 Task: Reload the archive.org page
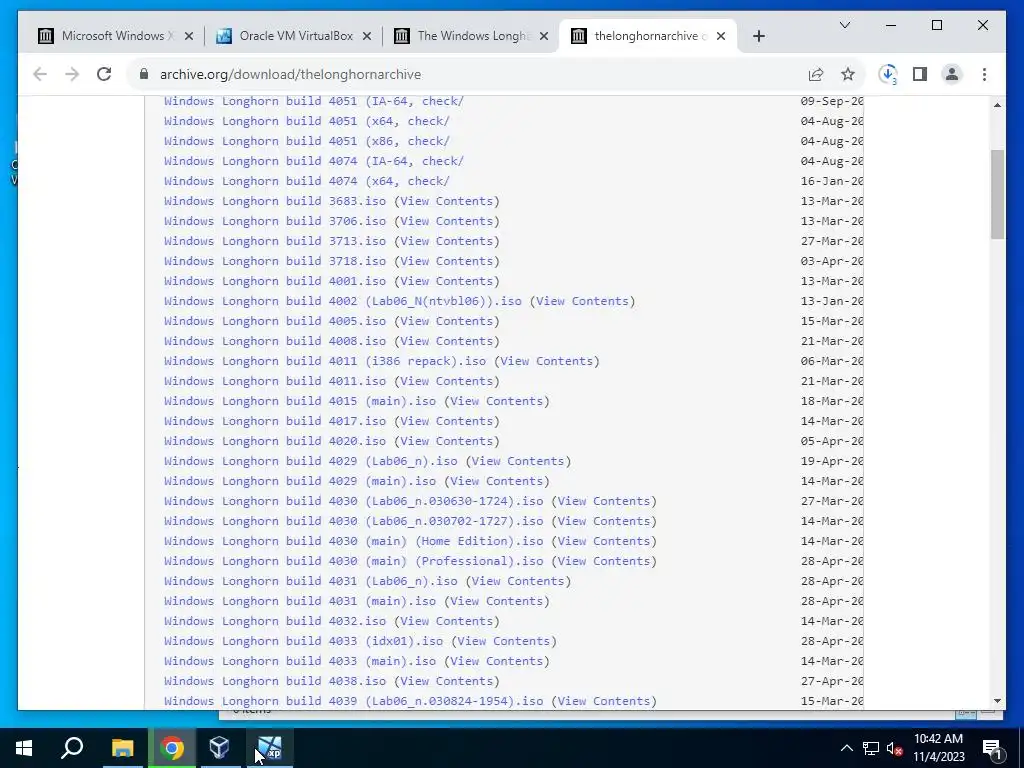point(104,74)
